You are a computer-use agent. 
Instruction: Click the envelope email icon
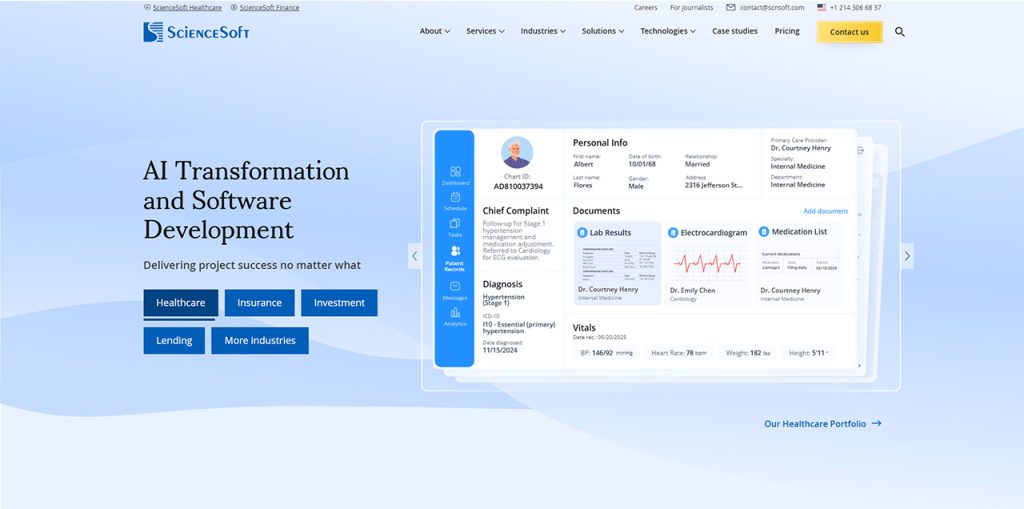pos(730,8)
